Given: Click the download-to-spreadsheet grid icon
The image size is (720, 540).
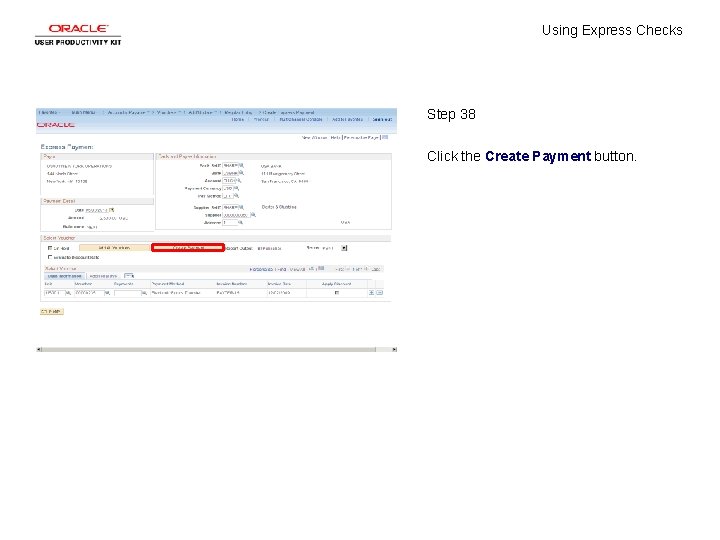Looking at the screenshot, I should tap(321, 268).
